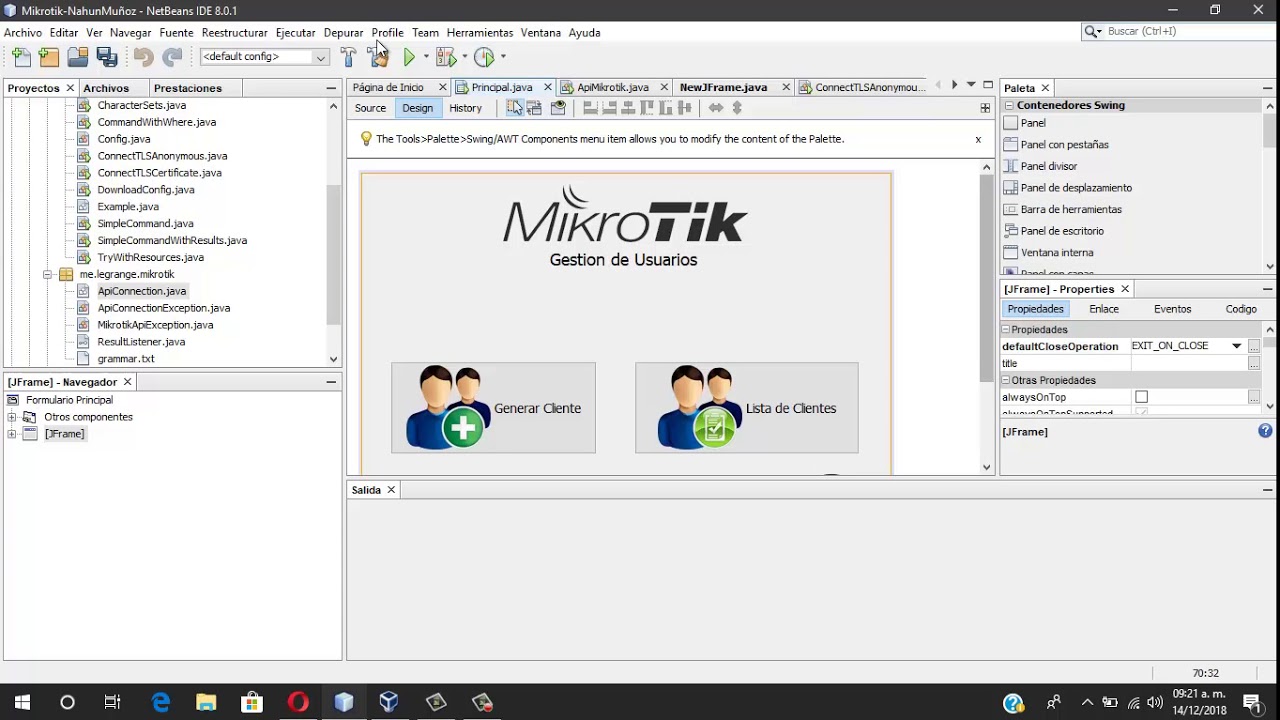
Task: Click the Lista de Clientes button
Action: click(x=746, y=408)
